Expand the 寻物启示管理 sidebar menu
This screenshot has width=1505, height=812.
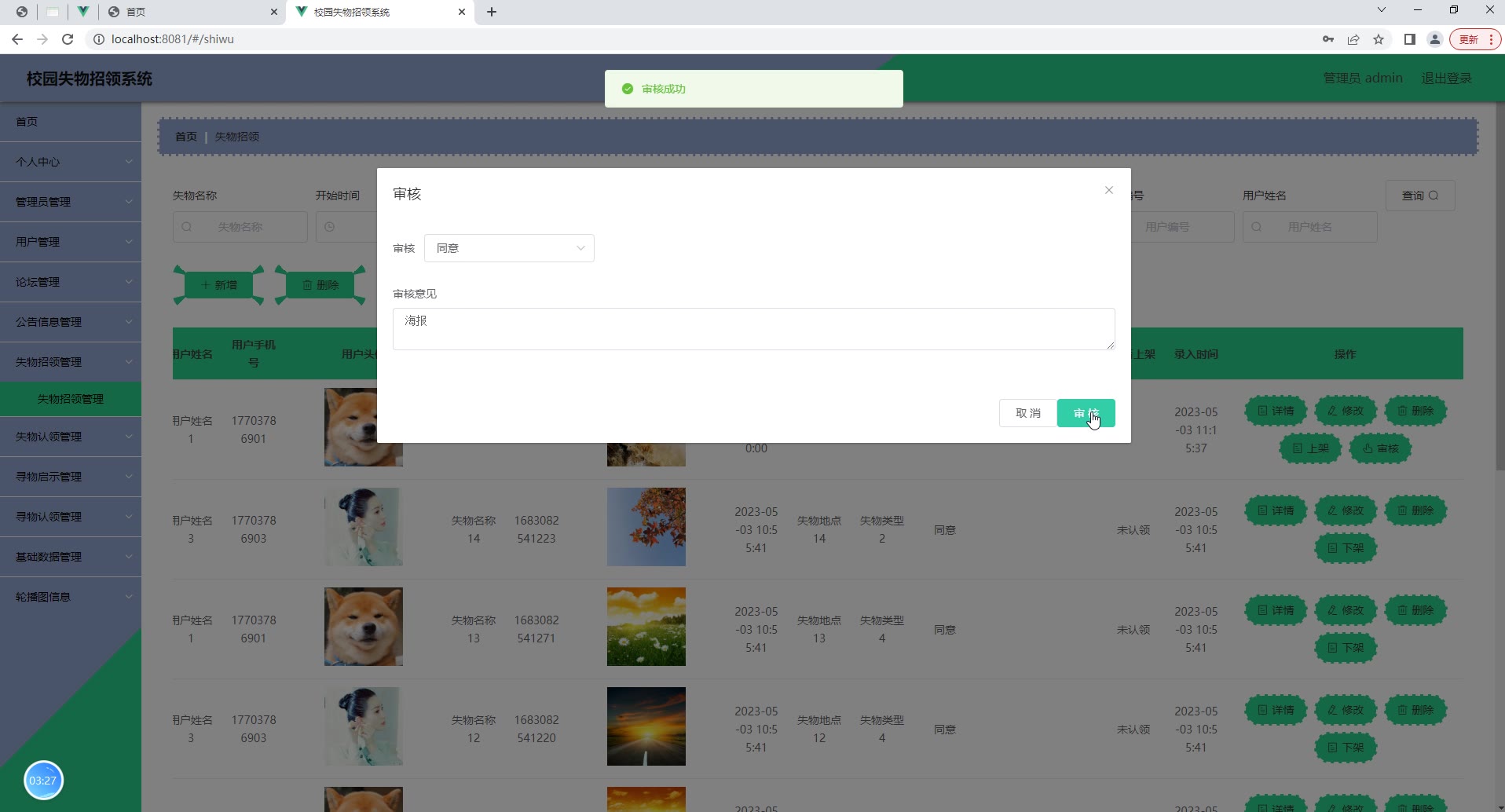pyautogui.click(x=71, y=477)
